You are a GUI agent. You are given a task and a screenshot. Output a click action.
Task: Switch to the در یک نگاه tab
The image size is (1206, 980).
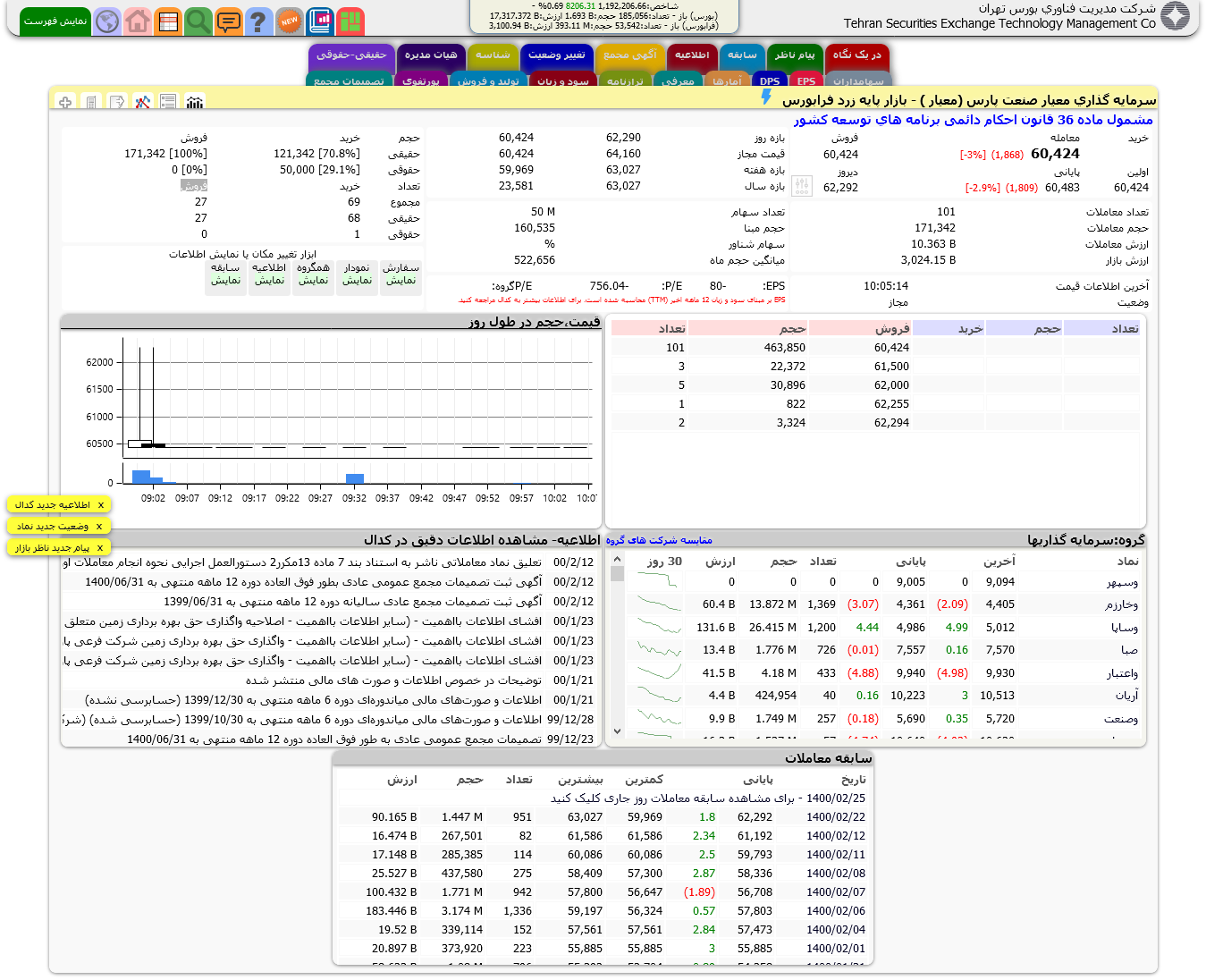point(857,56)
